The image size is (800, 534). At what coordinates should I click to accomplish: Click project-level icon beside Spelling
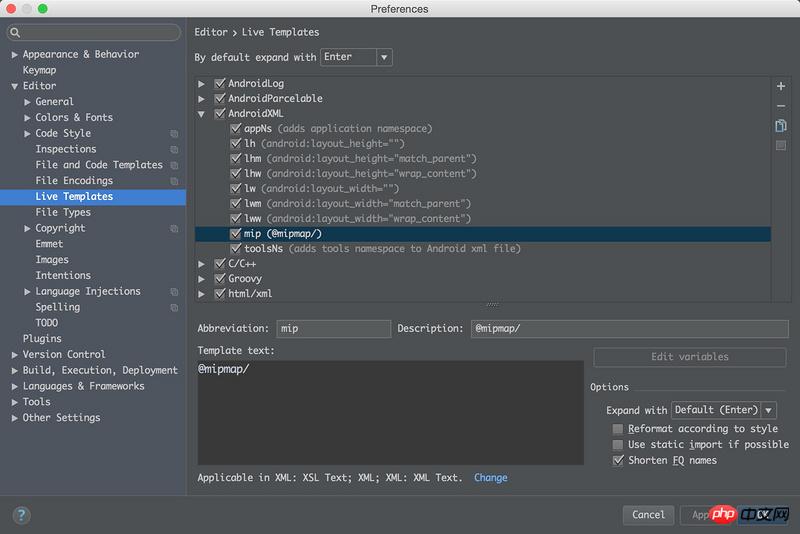coord(174,308)
